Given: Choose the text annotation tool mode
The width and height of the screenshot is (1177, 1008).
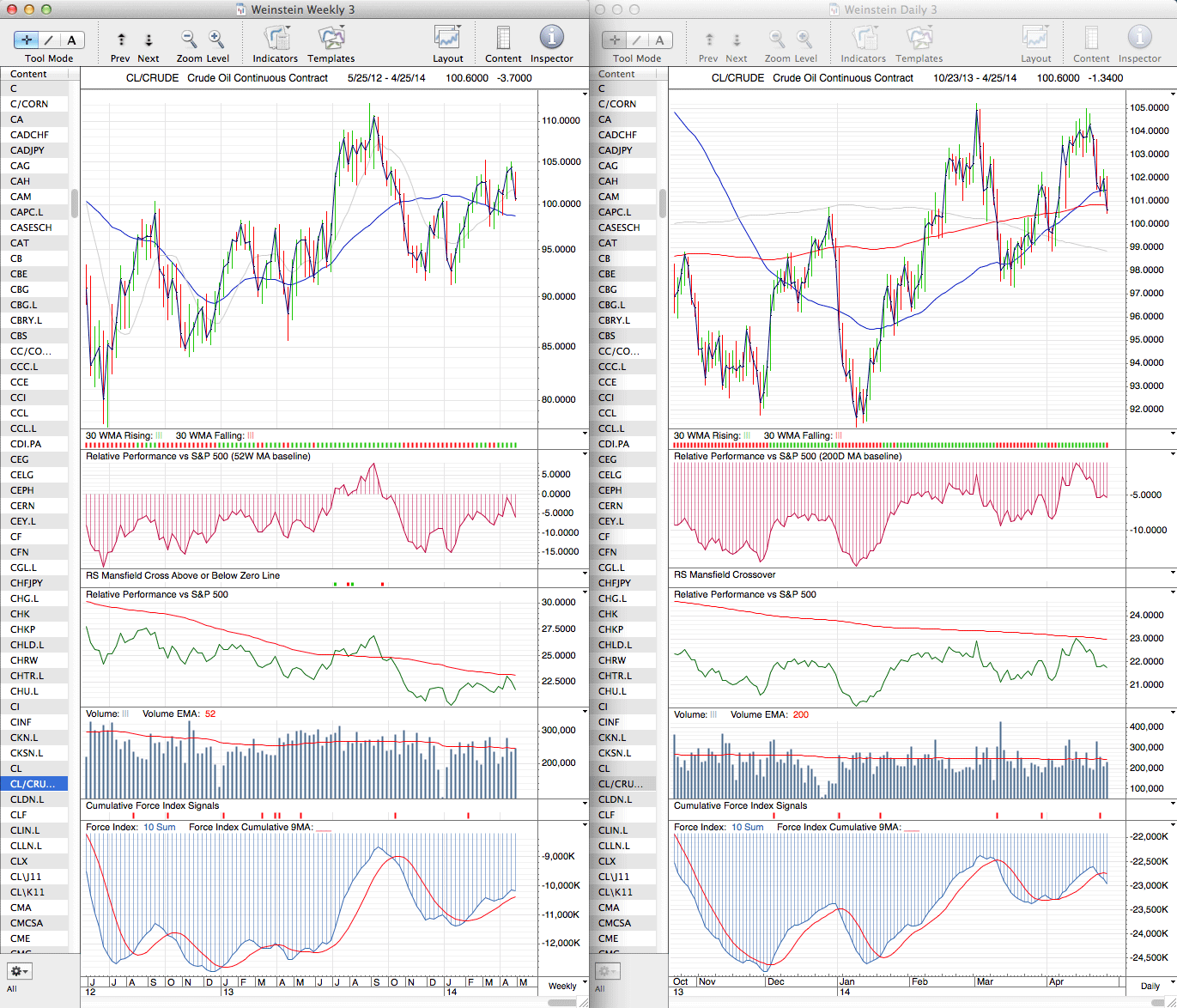Looking at the screenshot, I should pyautogui.click(x=71, y=39).
